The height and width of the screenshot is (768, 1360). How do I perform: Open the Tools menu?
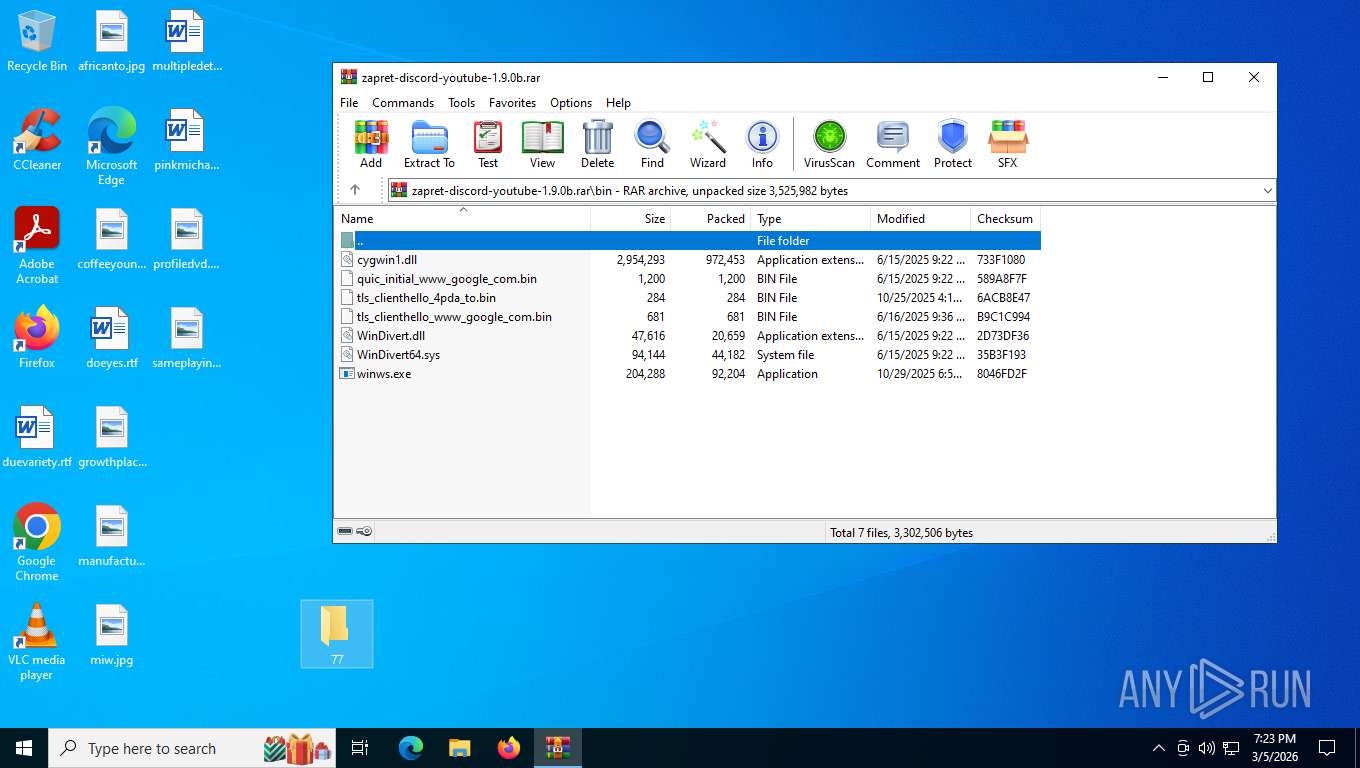click(x=462, y=103)
